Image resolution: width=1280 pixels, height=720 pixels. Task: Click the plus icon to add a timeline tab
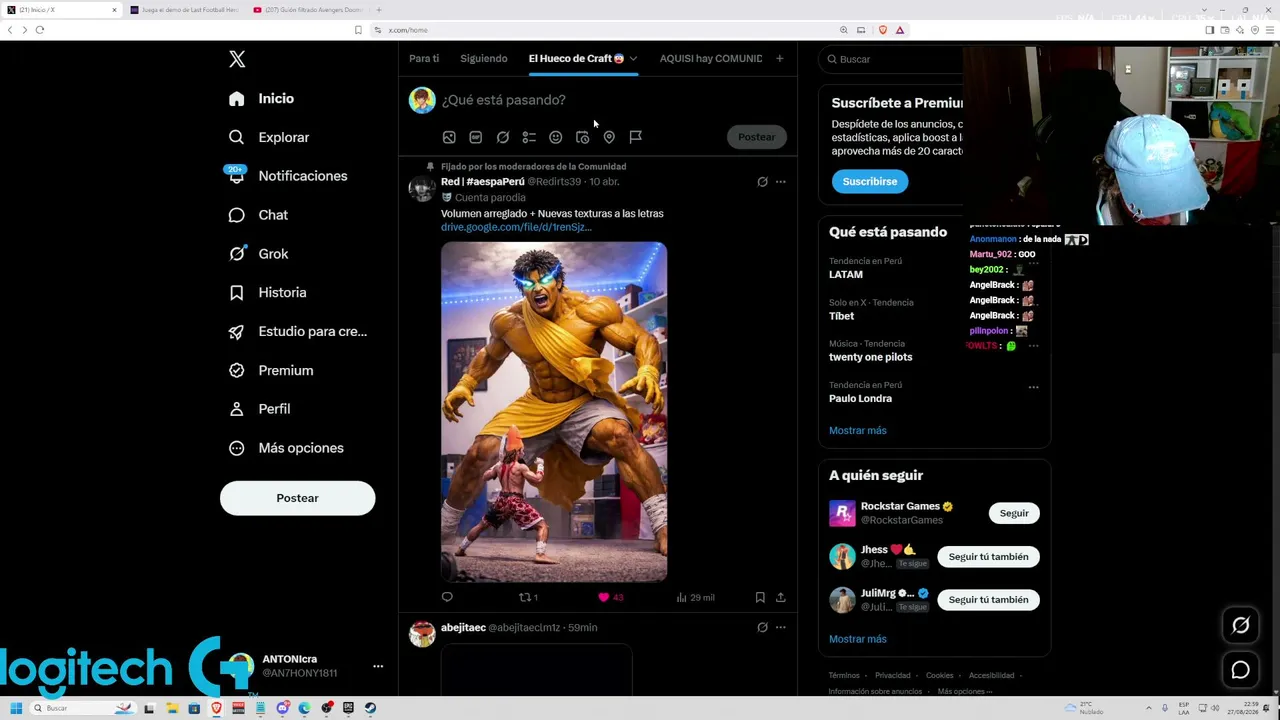tap(780, 59)
